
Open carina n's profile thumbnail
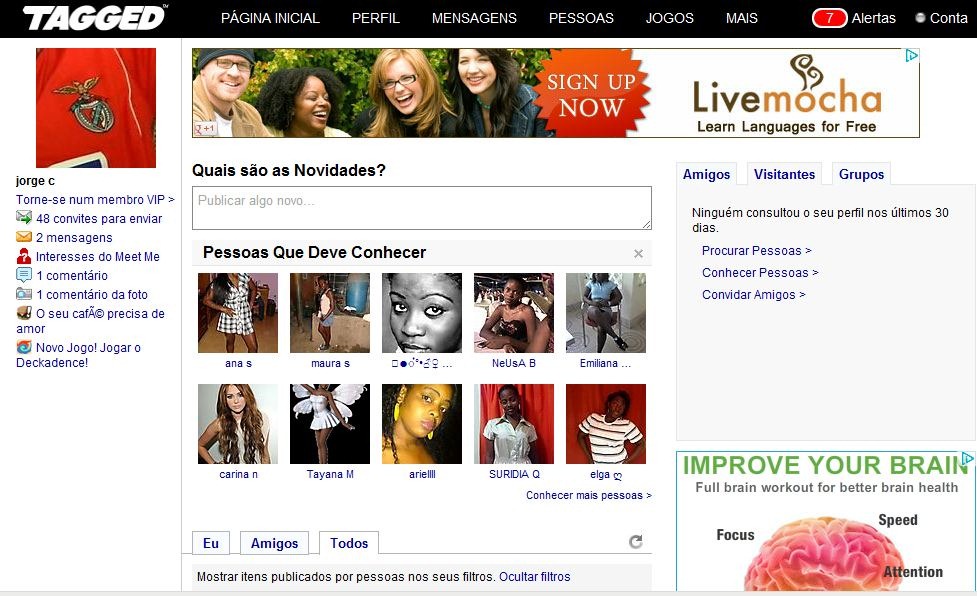pos(238,423)
